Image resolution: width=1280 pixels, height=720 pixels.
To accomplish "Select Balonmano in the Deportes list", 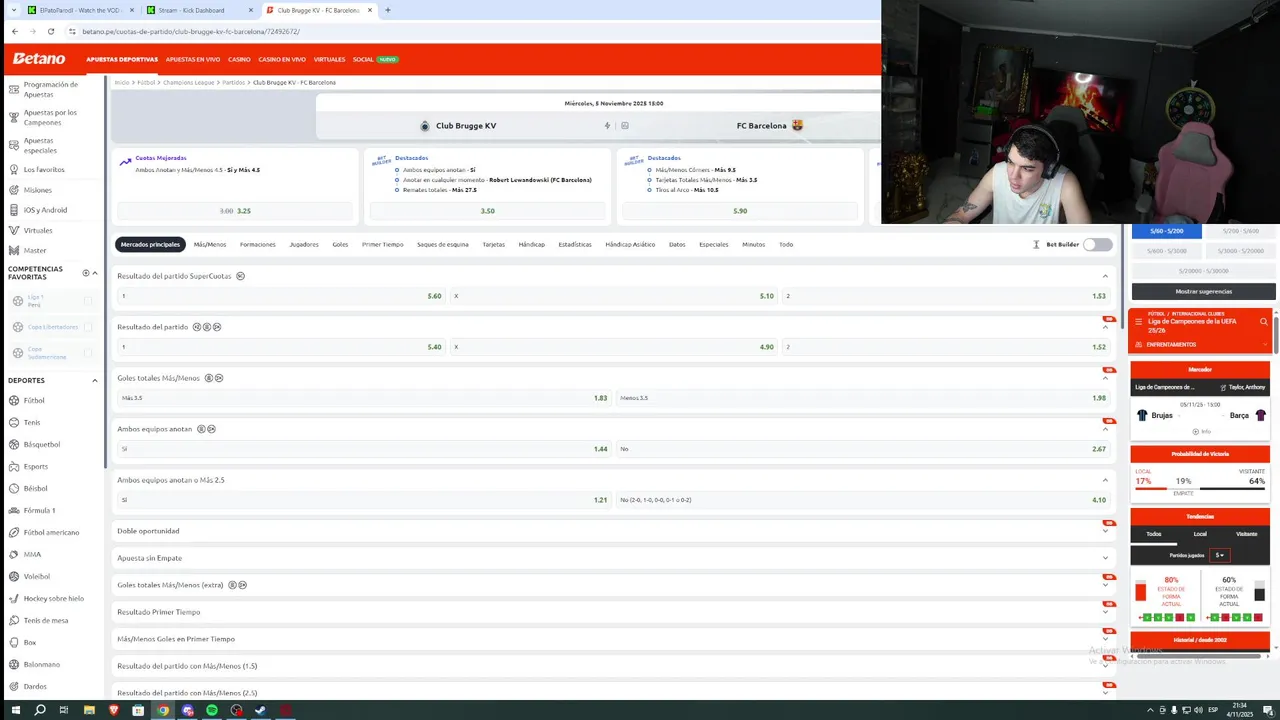I will coord(41,664).
